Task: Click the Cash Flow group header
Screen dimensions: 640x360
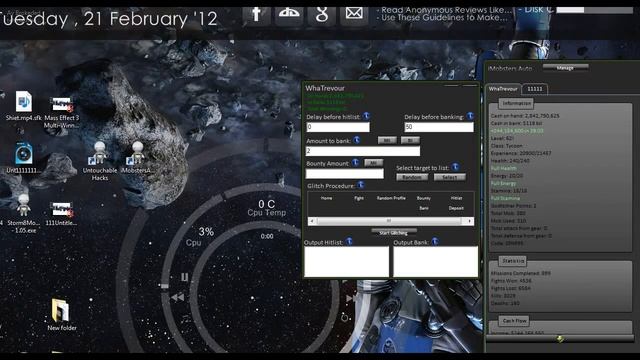Action: click(x=514, y=321)
